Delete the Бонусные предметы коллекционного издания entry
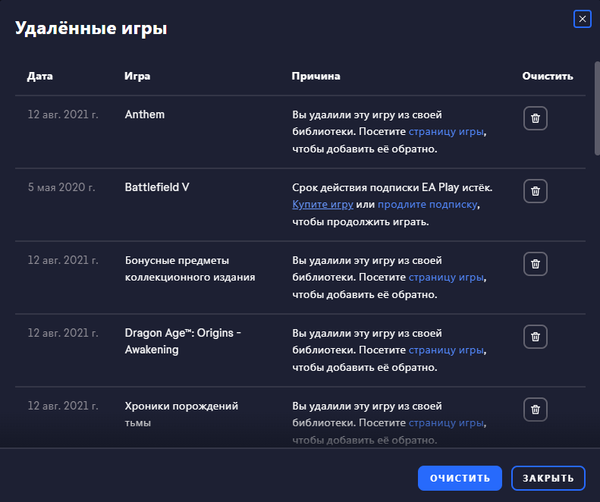 click(535, 264)
